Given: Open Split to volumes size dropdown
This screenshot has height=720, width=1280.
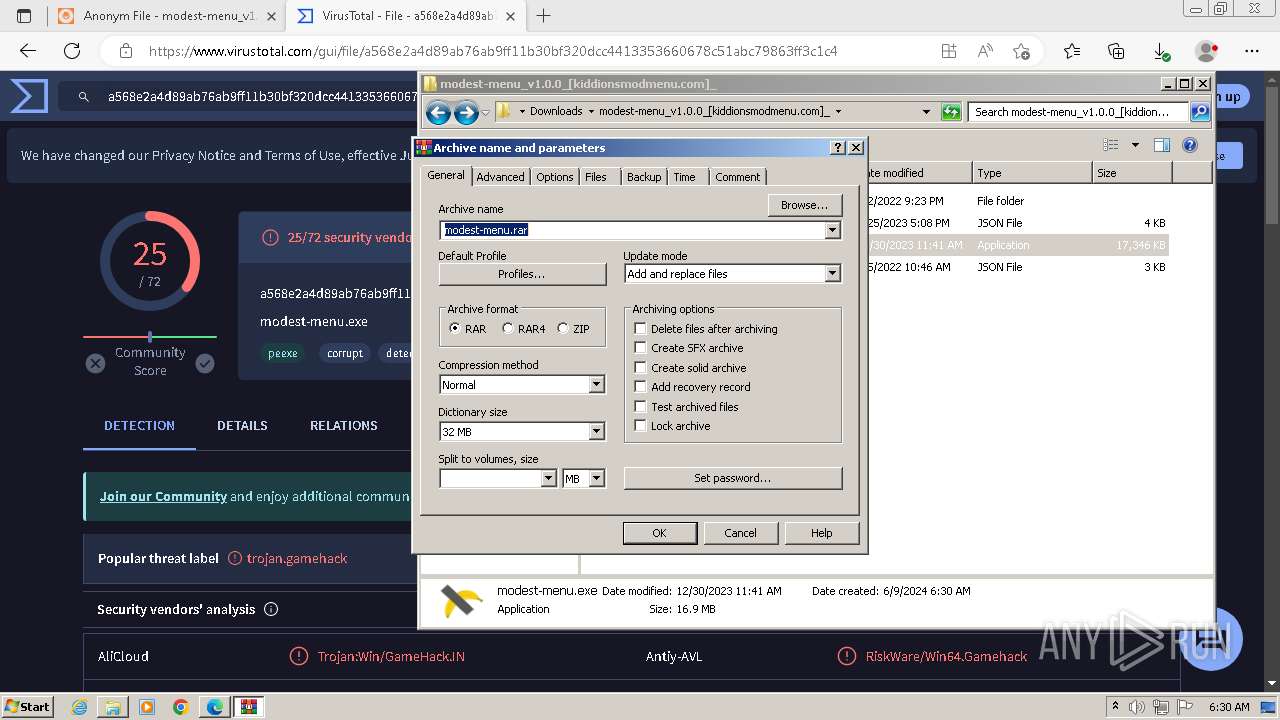Looking at the screenshot, I should coord(549,479).
